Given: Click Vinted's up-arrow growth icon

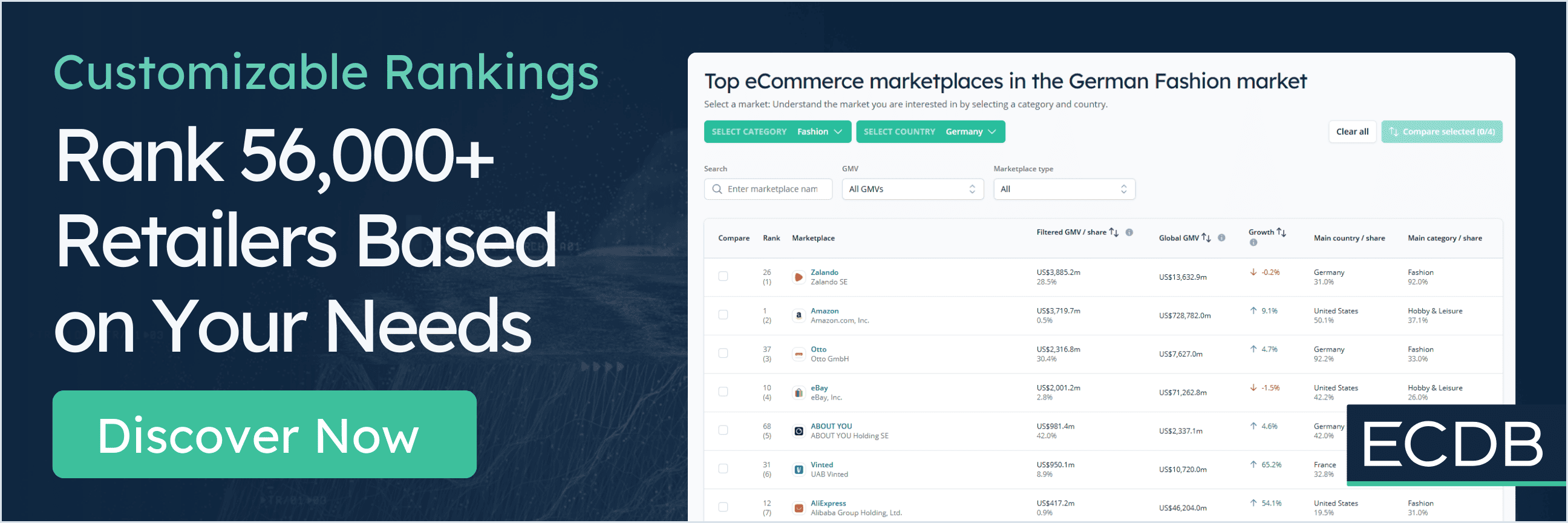Looking at the screenshot, I should point(1253,464).
